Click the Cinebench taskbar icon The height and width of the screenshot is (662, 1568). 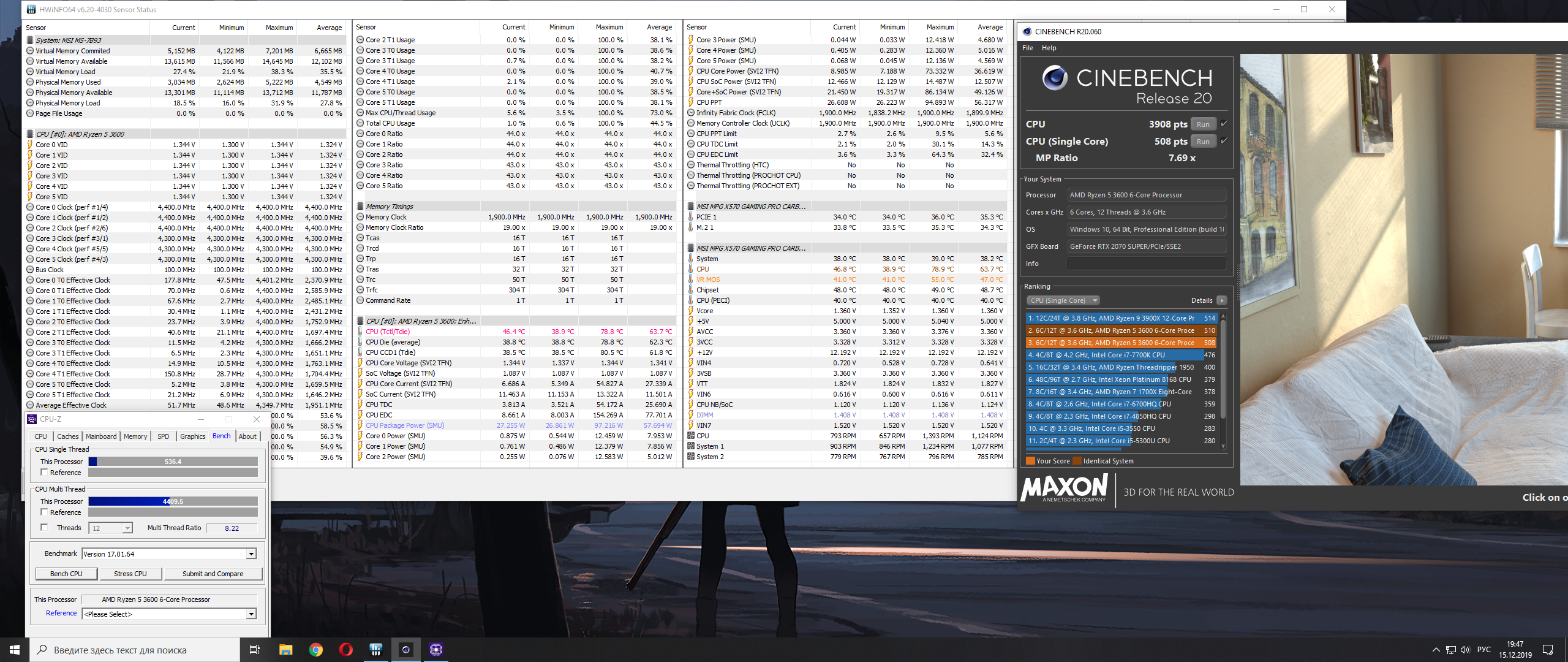click(x=405, y=650)
